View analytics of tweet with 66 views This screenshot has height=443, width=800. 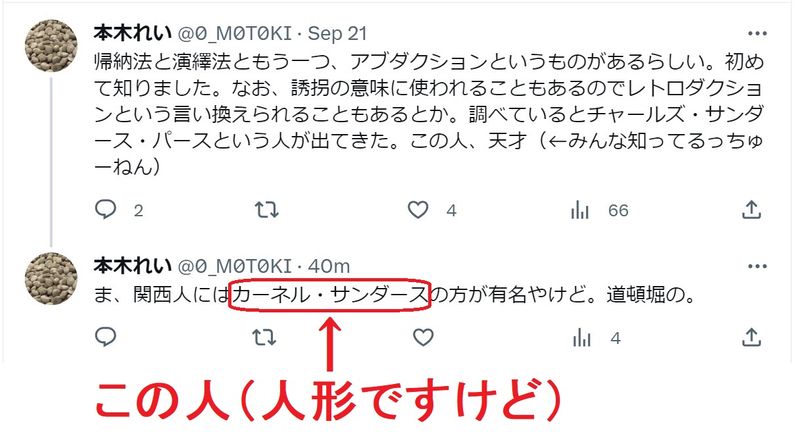tap(580, 209)
